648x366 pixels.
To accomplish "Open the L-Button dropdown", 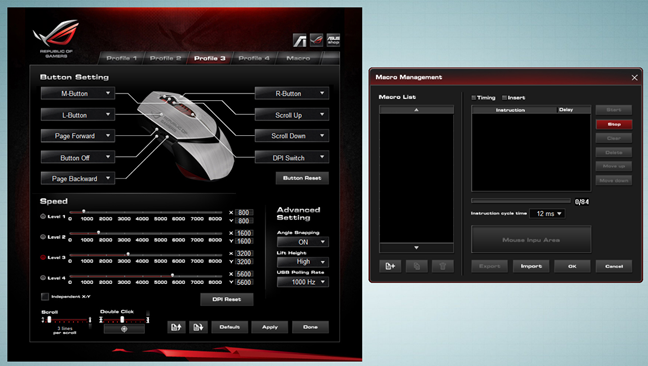I will [78, 115].
